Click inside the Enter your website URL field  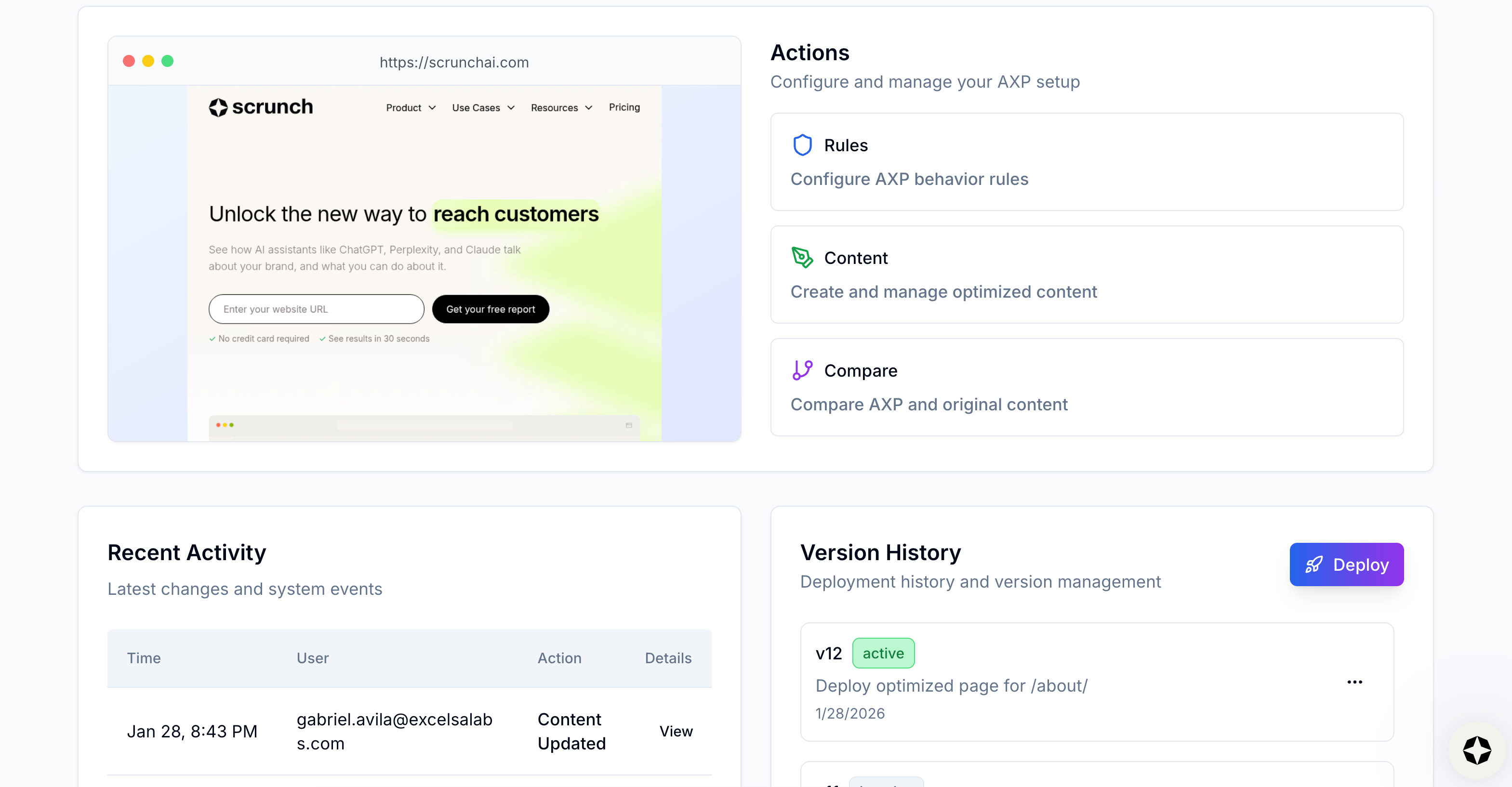[x=316, y=309]
